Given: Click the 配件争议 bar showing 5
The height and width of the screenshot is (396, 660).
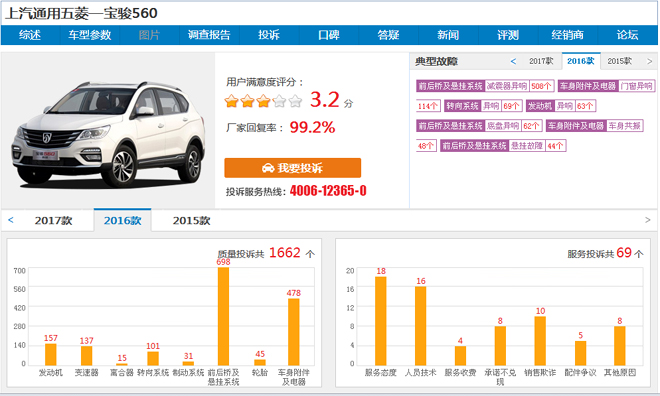Looking at the screenshot, I should click(580, 353).
